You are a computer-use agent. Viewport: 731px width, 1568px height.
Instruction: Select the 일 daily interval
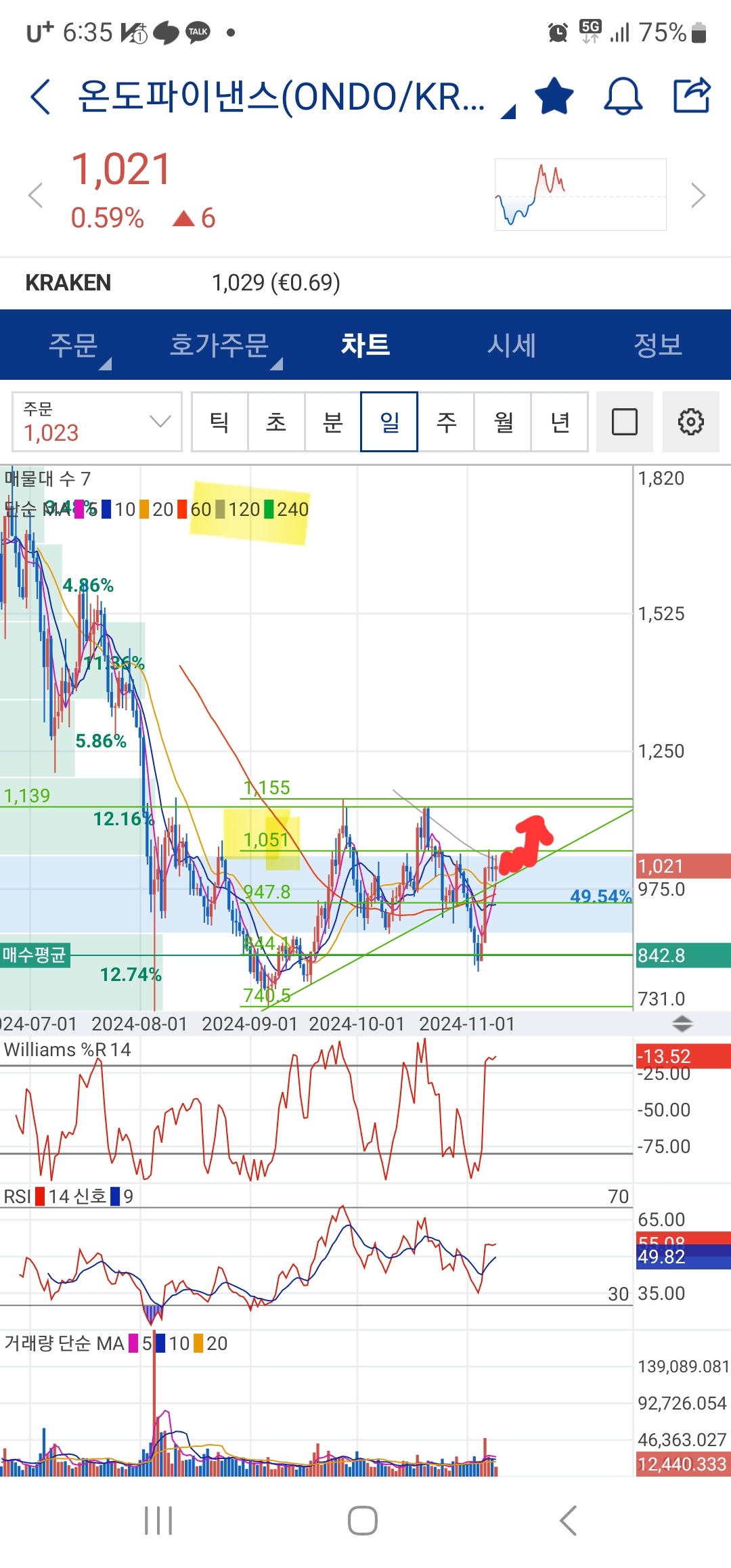(389, 422)
